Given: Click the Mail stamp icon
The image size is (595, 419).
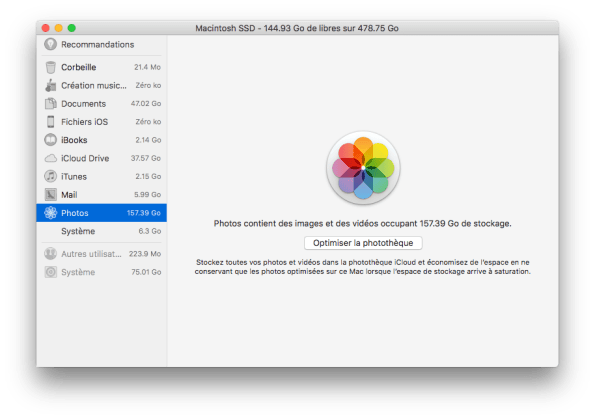Looking at the screenshot, I should pyautogui.click(x=50, y=195).
